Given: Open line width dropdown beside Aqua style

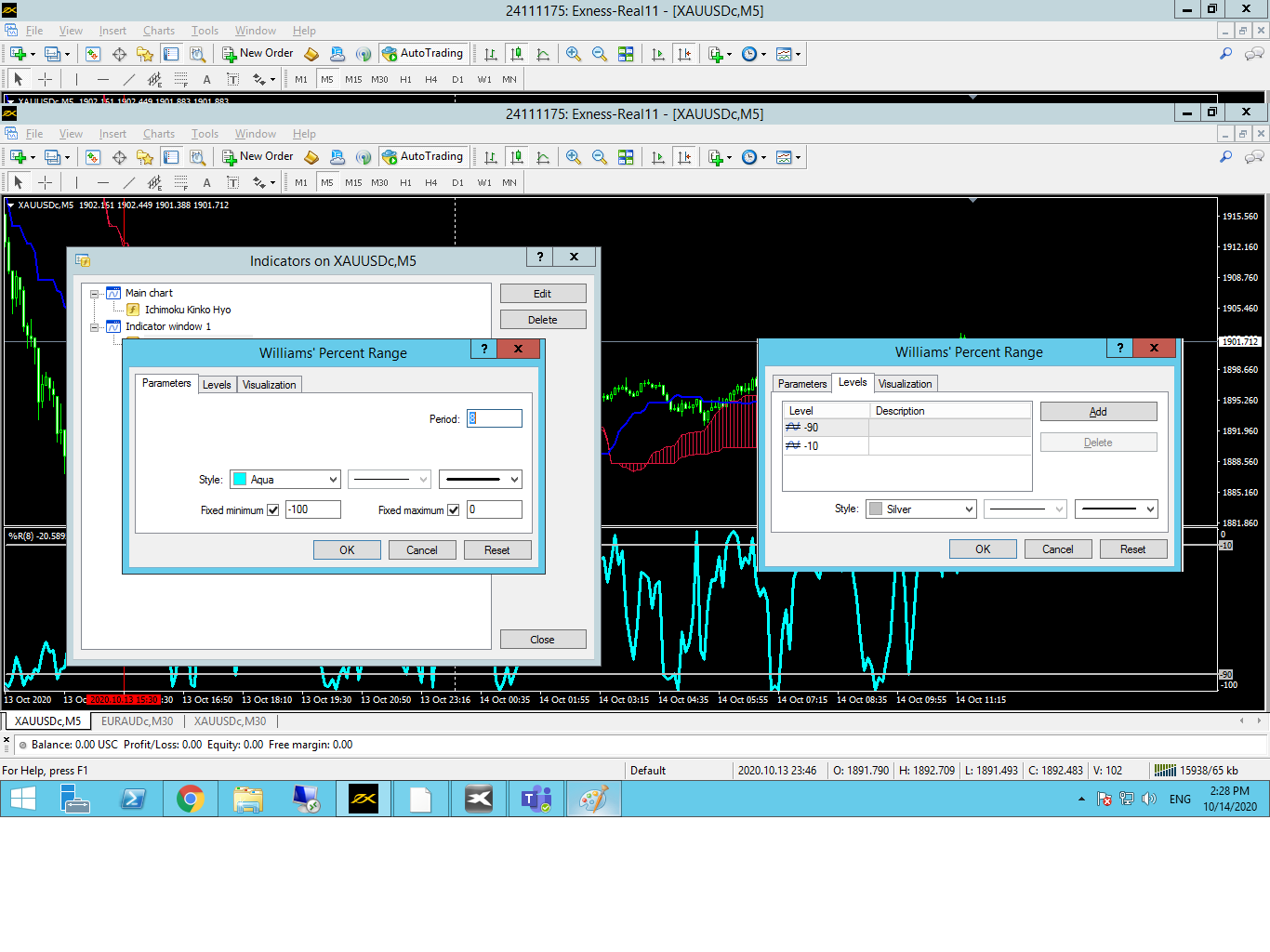Looking at the screenshot, I should click(481, 480).
